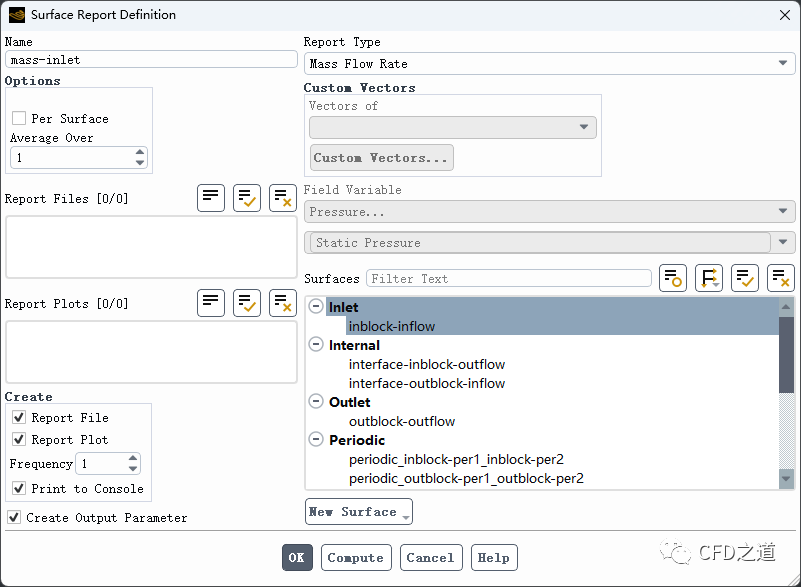Select all Report Plots with the checkmark icon
The image size is (801, 587).
pos(247,303)
